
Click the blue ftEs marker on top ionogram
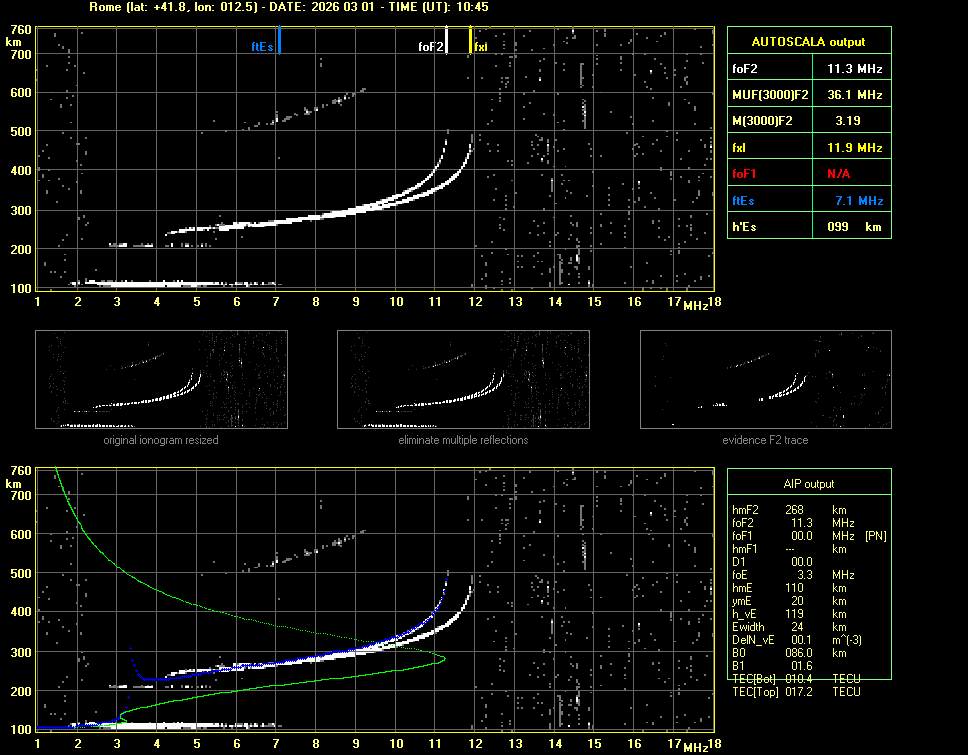[279, 40]
